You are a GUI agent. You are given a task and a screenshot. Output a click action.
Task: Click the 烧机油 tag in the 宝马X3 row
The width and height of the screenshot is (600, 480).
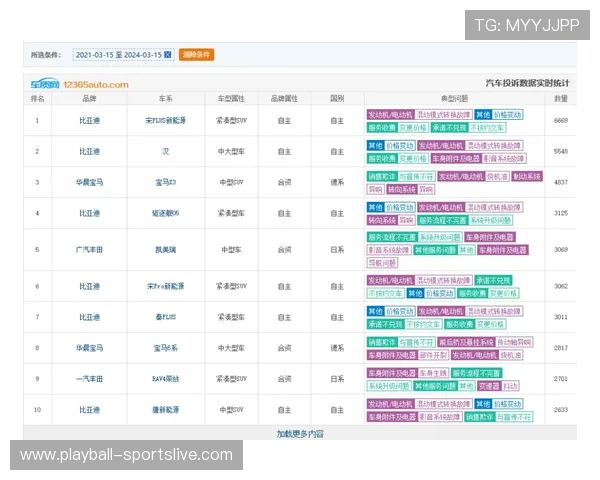[x=497, y=176]
